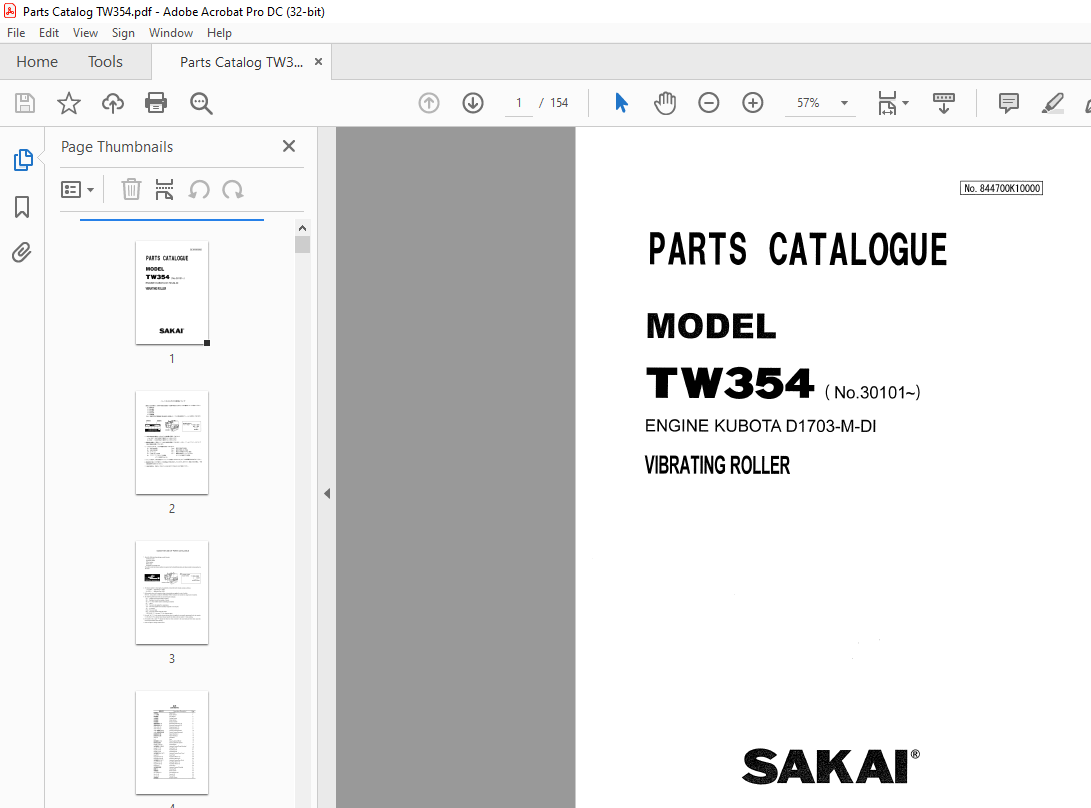Viewport: 1091px width, 808px height.
Task: Expand fit page options arrow
Action: click(x=905, y=103)
